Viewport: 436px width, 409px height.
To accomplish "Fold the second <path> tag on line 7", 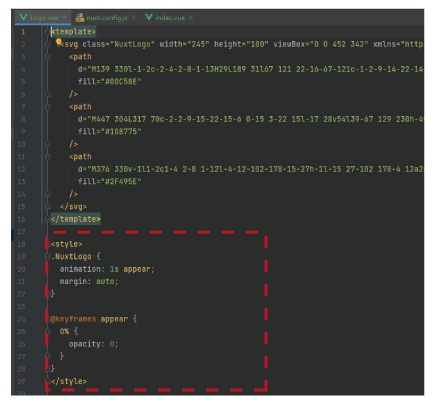I will pyautogui.click(x=47, y=107).
